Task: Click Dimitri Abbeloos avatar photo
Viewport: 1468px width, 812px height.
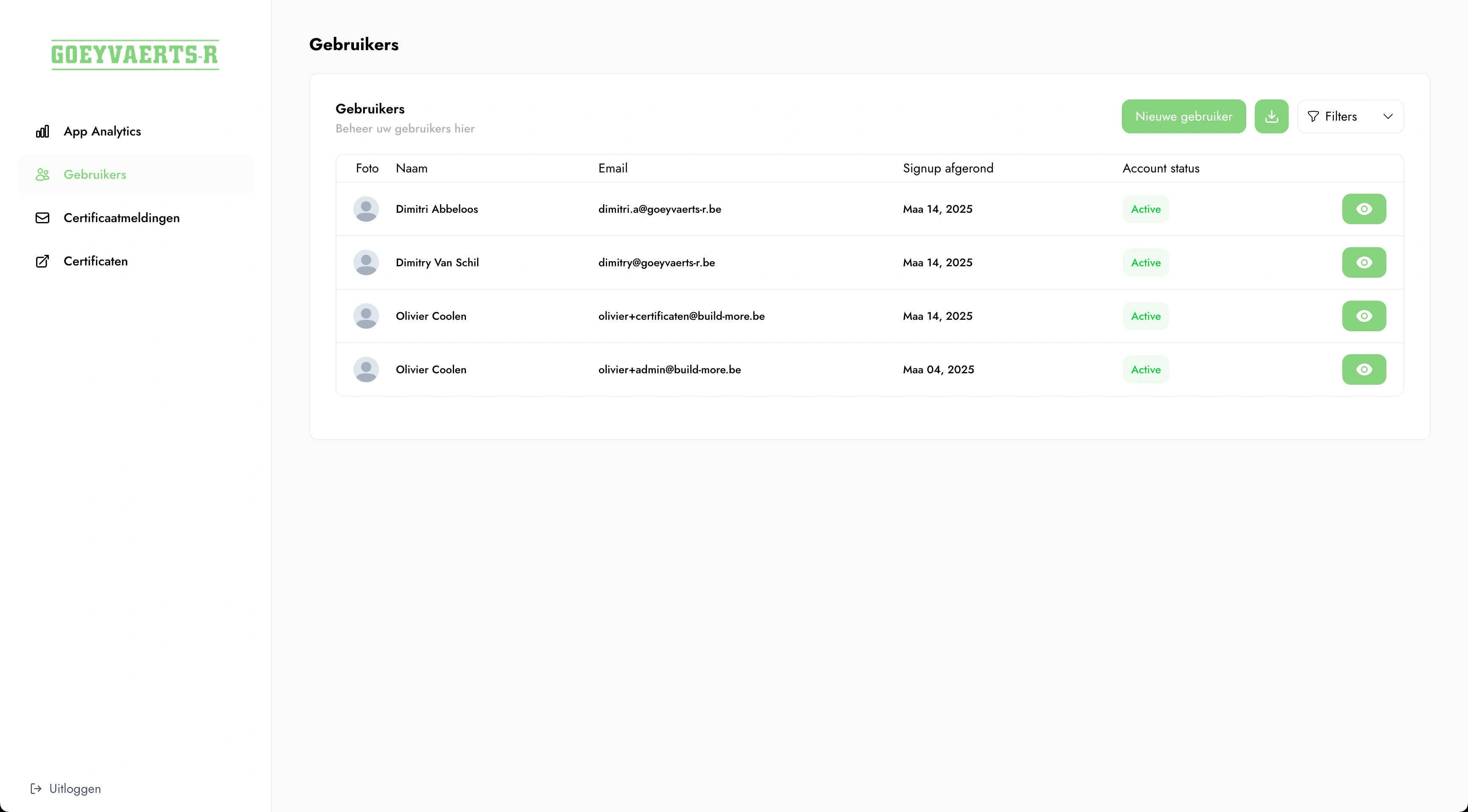Action: click(366, 209)
